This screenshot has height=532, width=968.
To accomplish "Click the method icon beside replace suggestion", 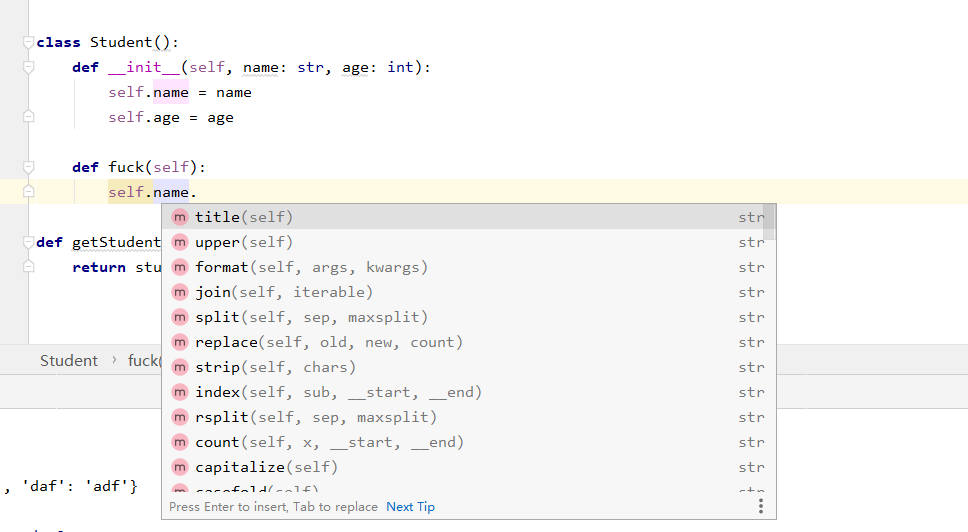I will coord(180,342).
